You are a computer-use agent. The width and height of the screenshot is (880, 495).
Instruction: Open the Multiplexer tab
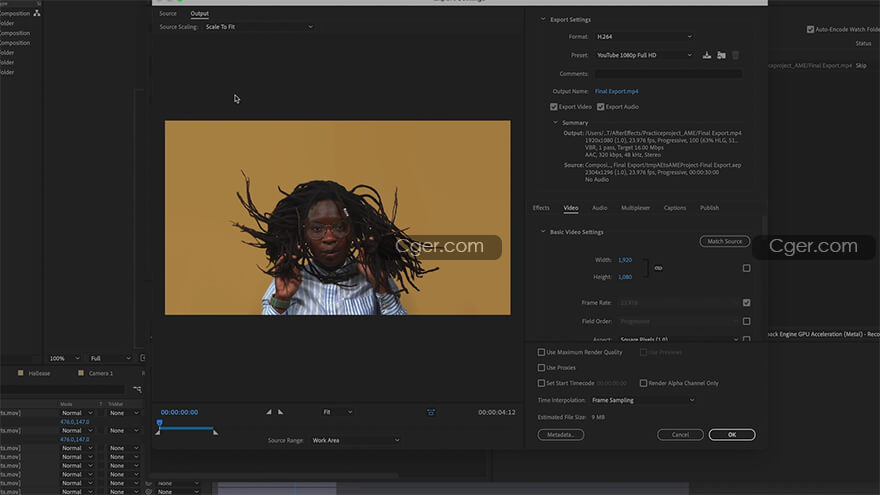(635, 208)
